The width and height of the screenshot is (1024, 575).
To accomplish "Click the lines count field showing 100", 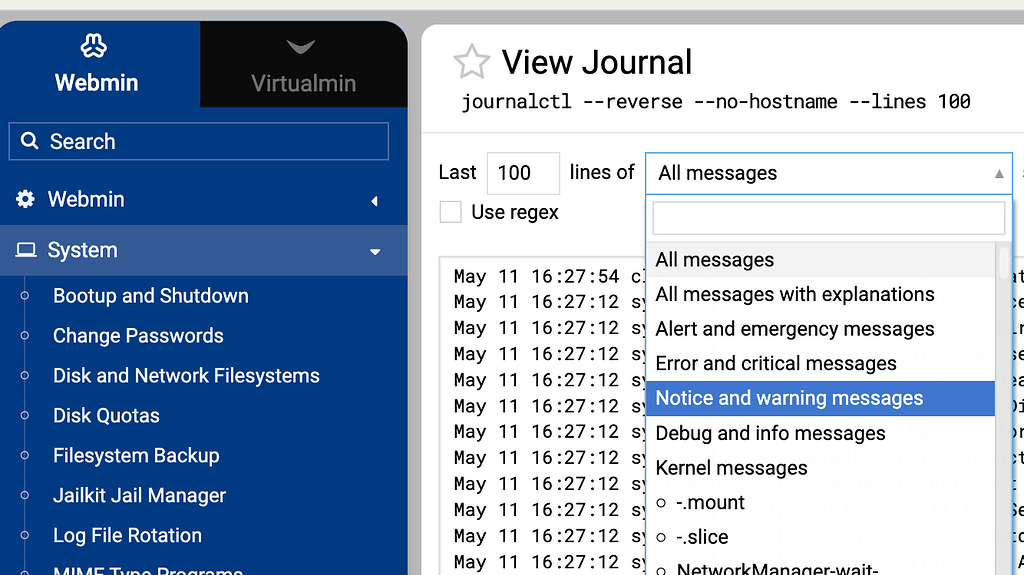I will click(523, 173).
